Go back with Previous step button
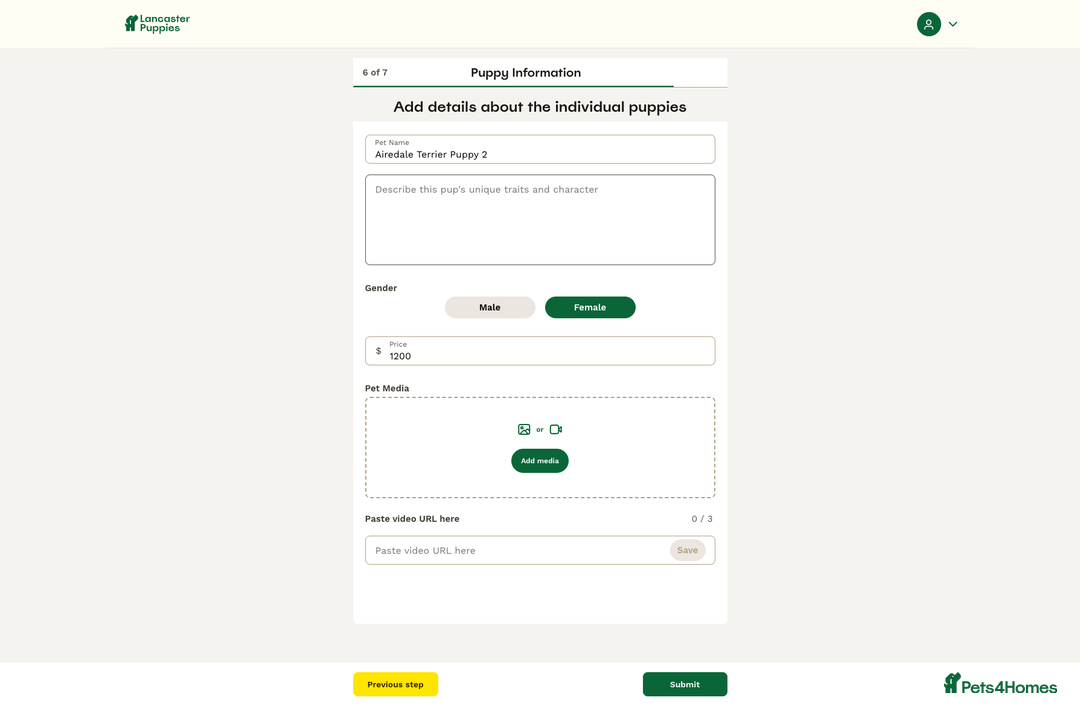This screenshot has height=706, width=1080. tap(395, 684)
